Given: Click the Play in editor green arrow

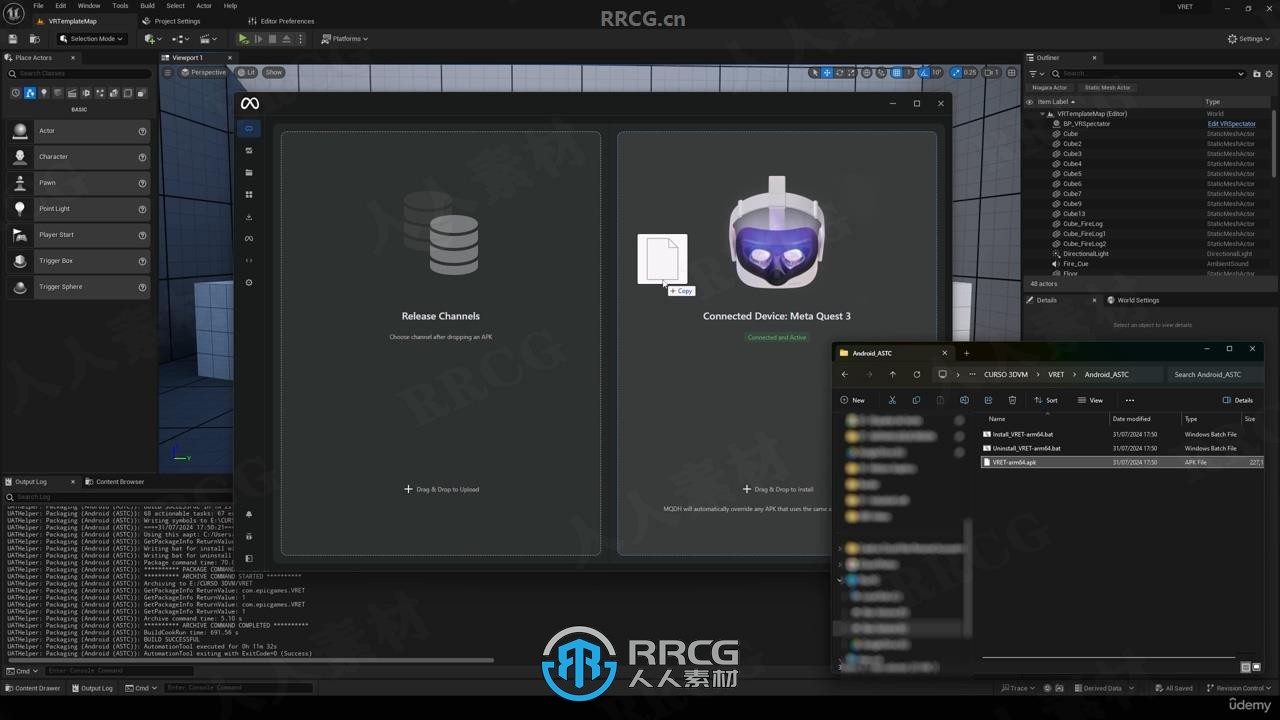Looking at the screenshot, I should [x=243, y=39].
